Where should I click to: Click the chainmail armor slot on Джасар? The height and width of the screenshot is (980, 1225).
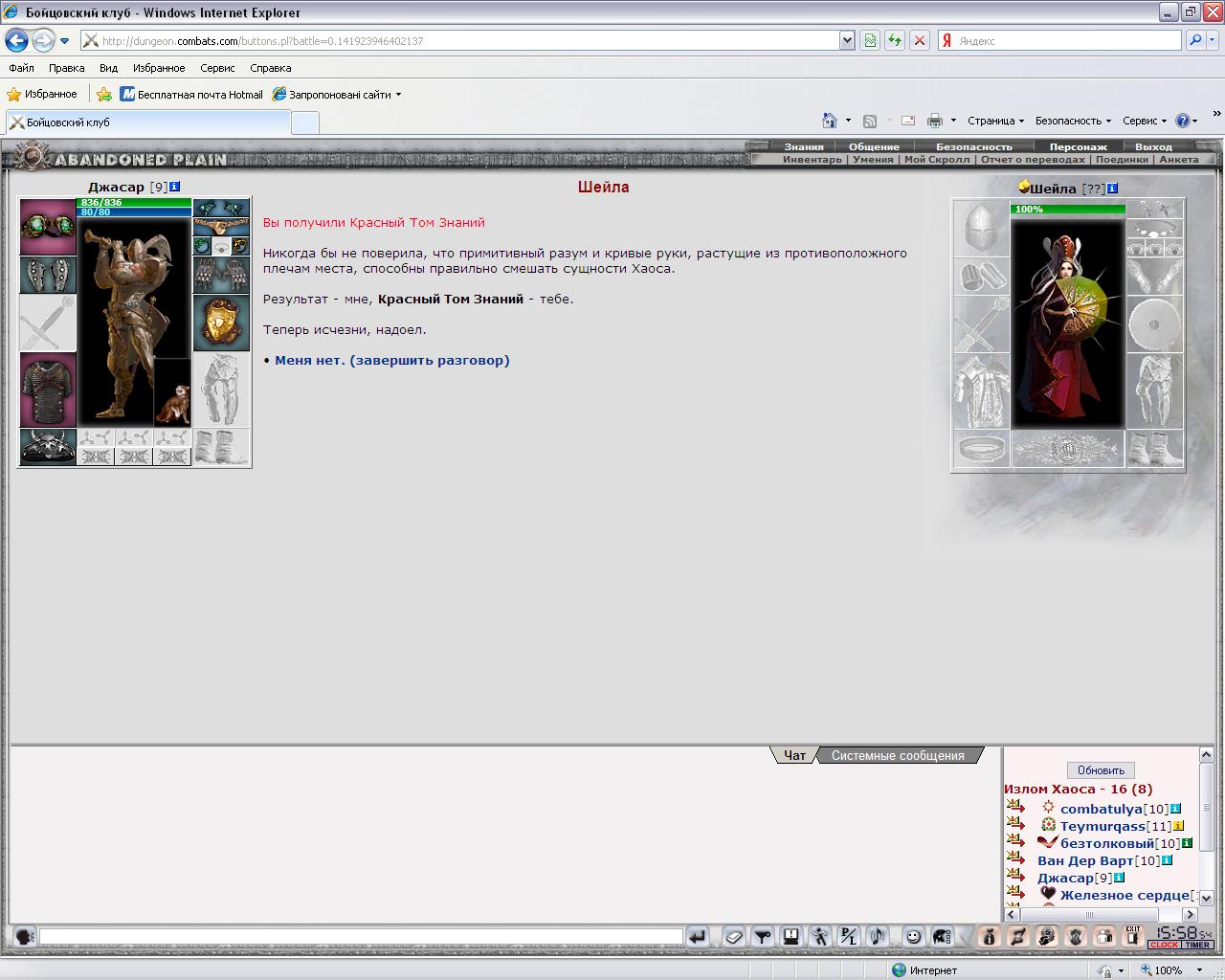48,390
